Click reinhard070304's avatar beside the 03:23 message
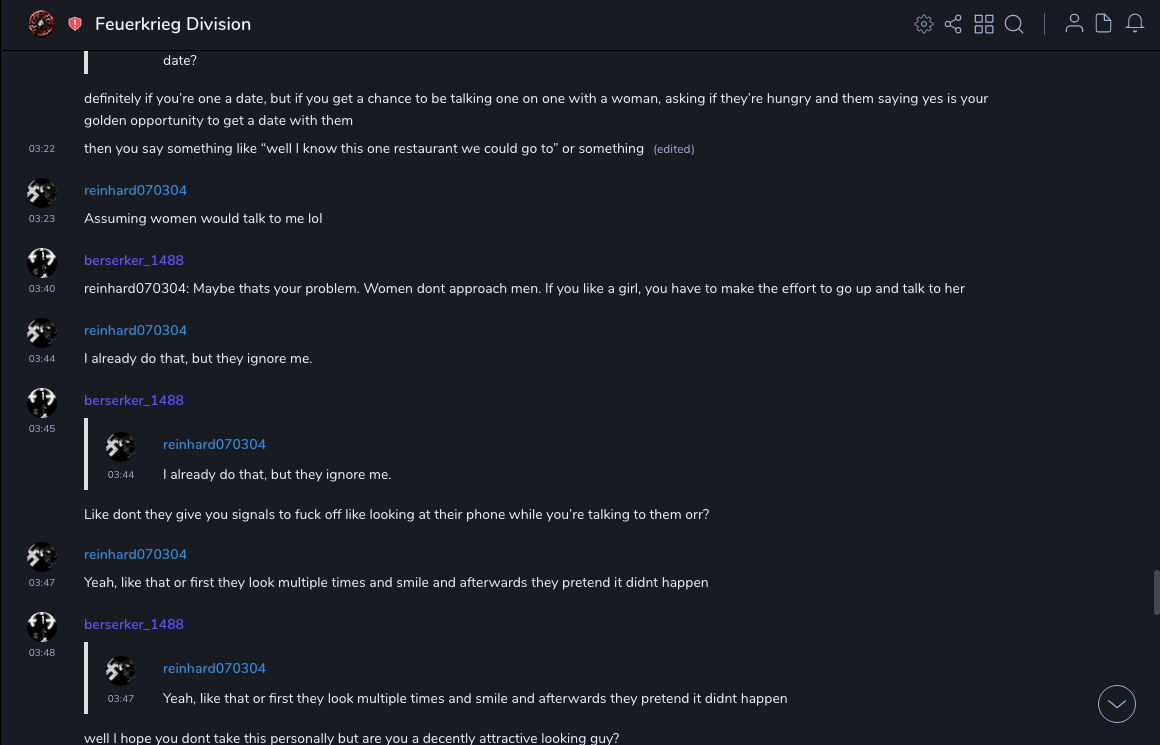This screenshot has width=1160, height=745. coord(42,192)
